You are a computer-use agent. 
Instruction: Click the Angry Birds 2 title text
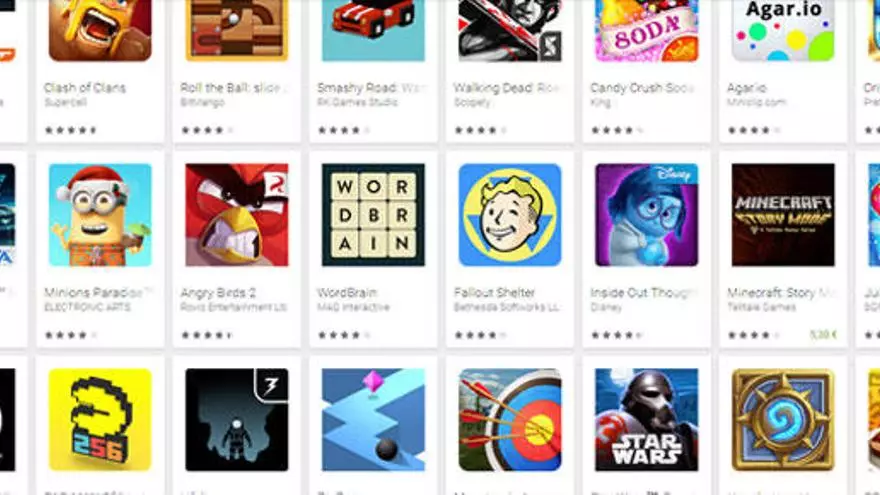[218, 292]
